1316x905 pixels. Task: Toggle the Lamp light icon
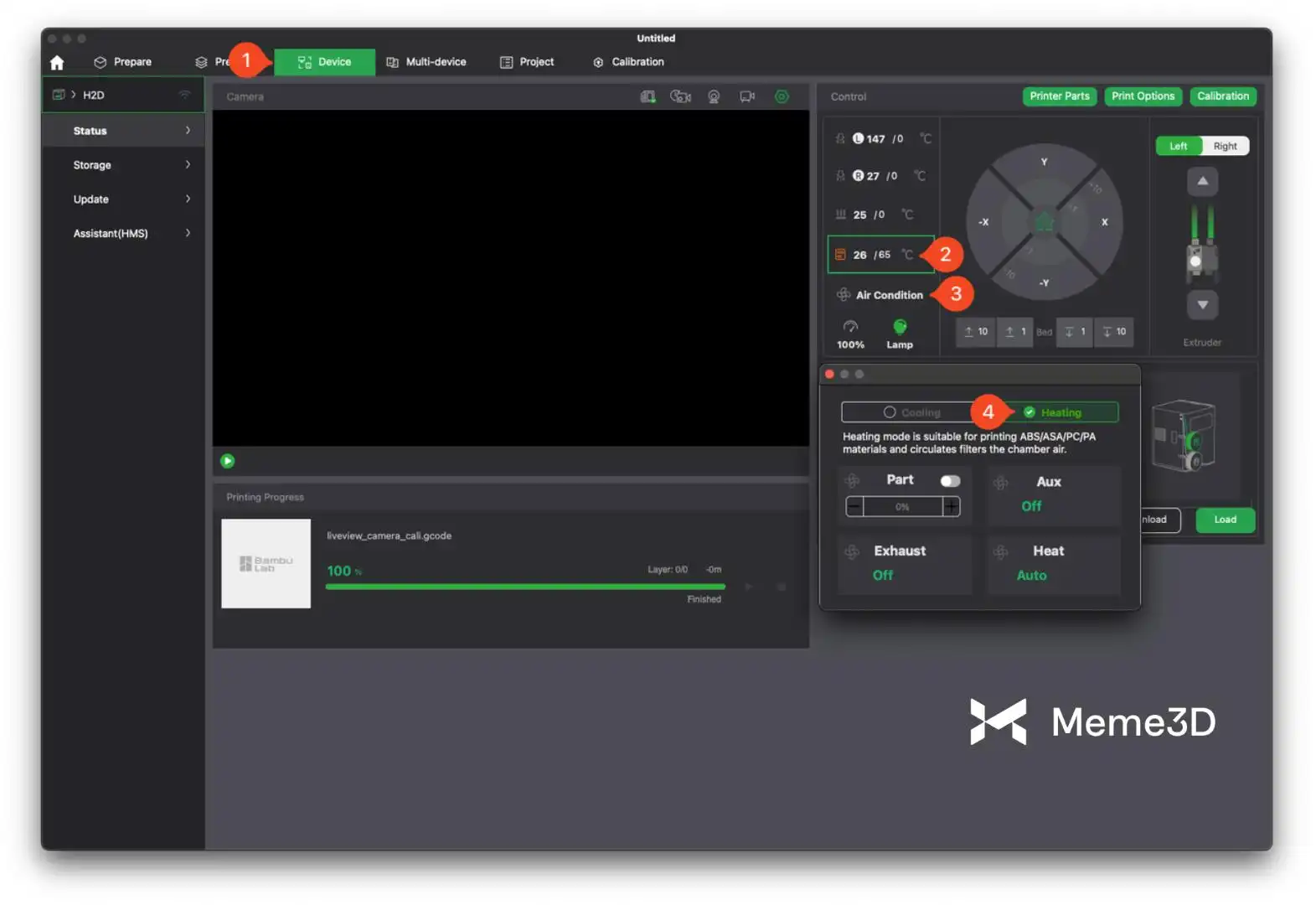tap(900, 327)
